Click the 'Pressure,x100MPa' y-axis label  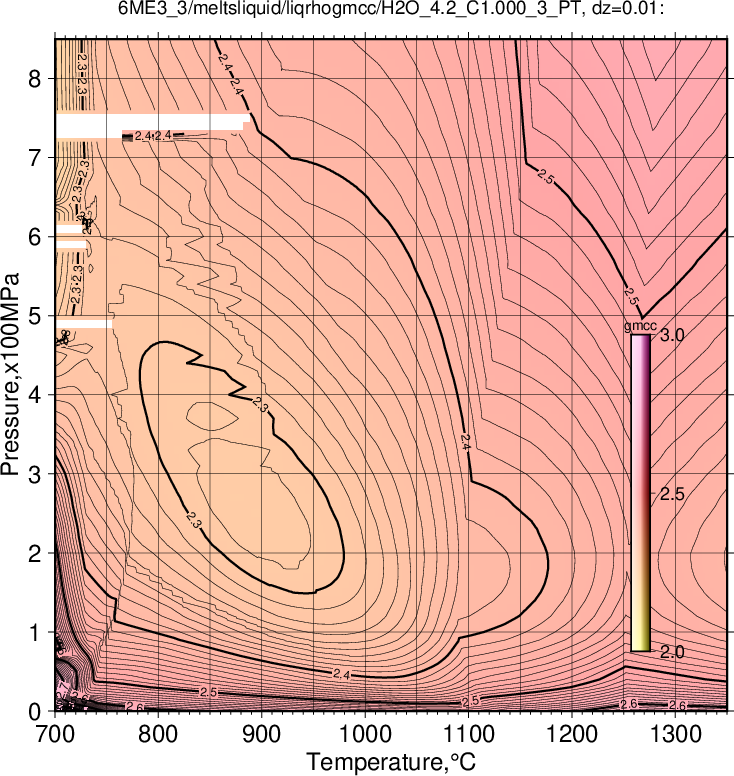click(10, 374)
